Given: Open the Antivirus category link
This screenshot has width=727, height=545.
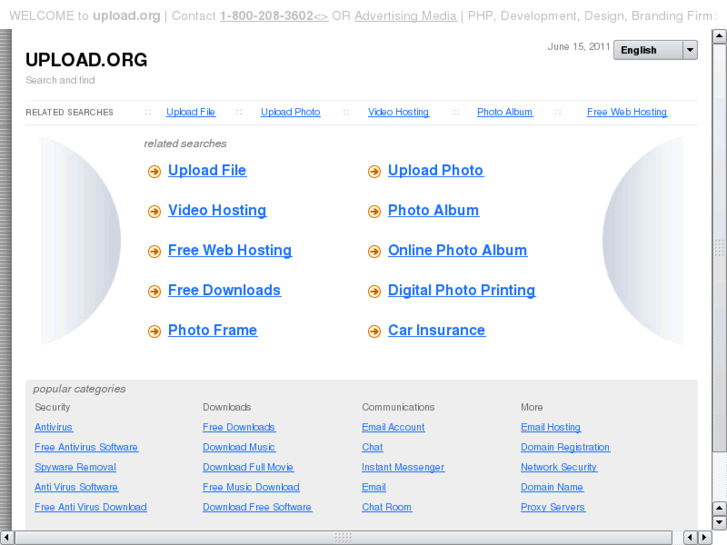Looking at the screenshot, I should click(x=53, y=427).
